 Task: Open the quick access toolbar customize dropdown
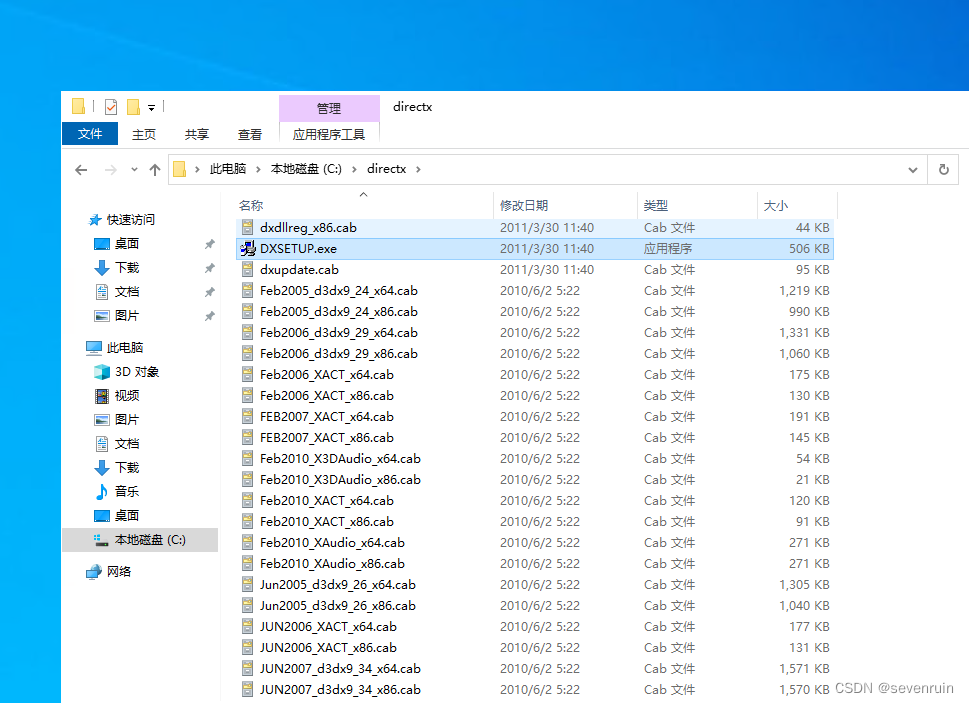click(x=152, y=108)
